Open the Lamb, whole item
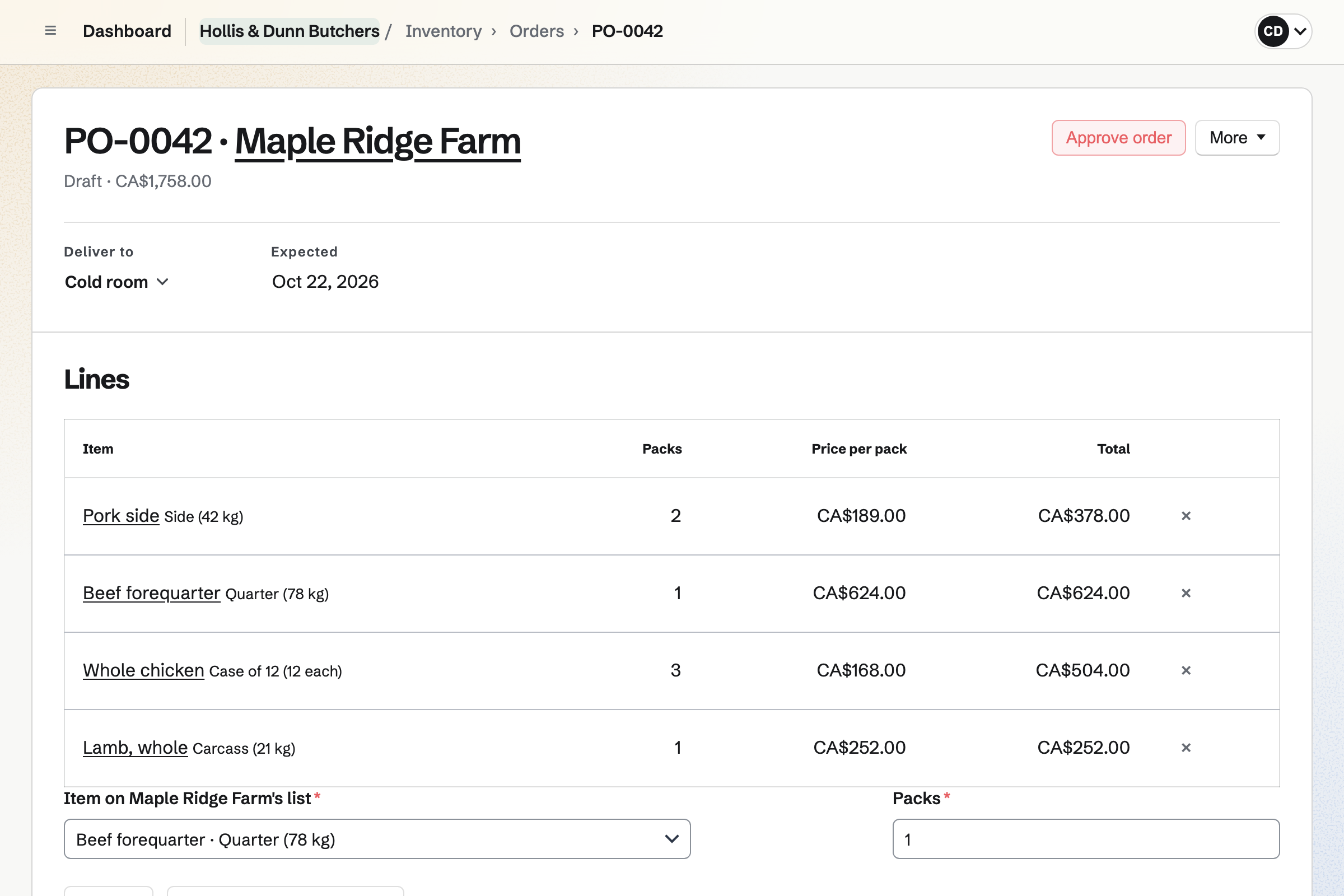The image size is (1344, 896). (x=136, y=748)
